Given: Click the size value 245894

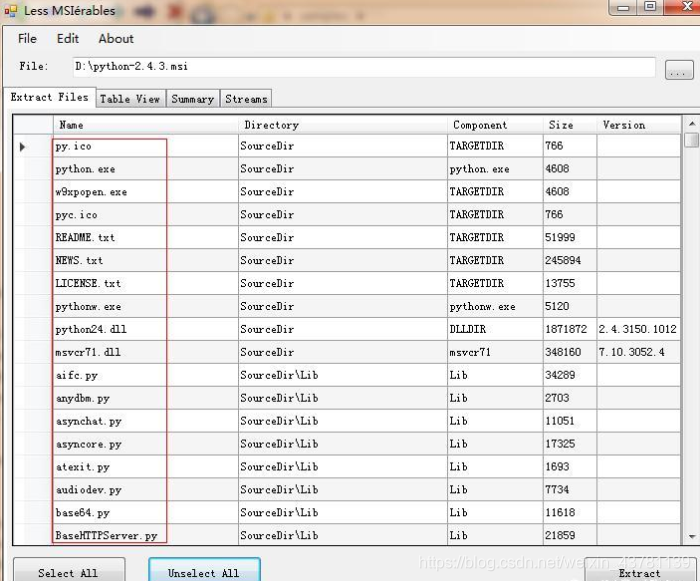Looking at the screenshot, I should click(563, 260).
